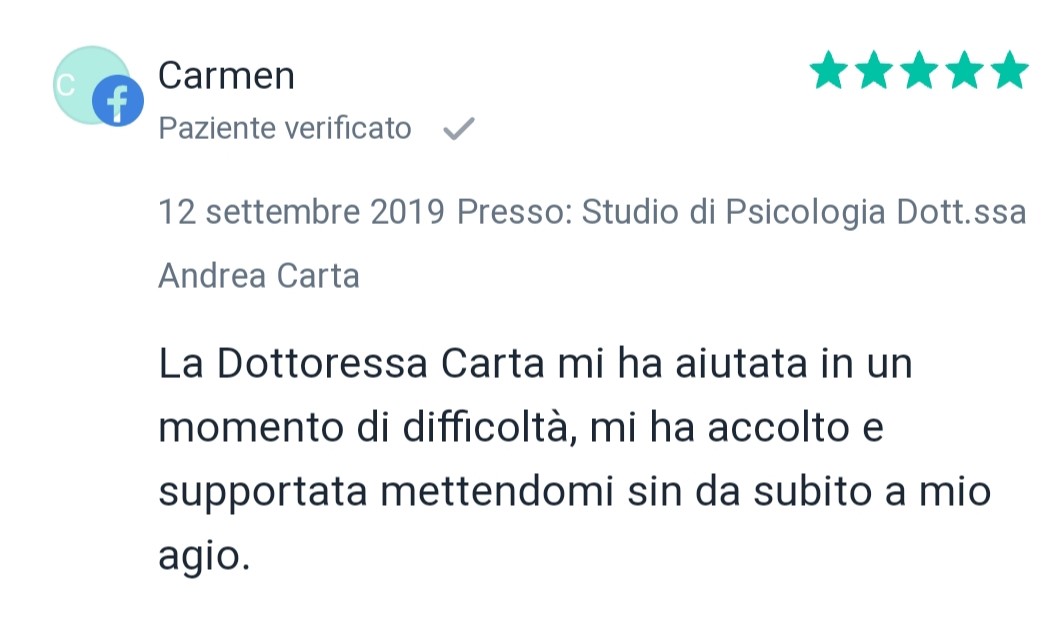Click the fourth rating star
This screenshot has width=1060, height=620.
point(965,70)
